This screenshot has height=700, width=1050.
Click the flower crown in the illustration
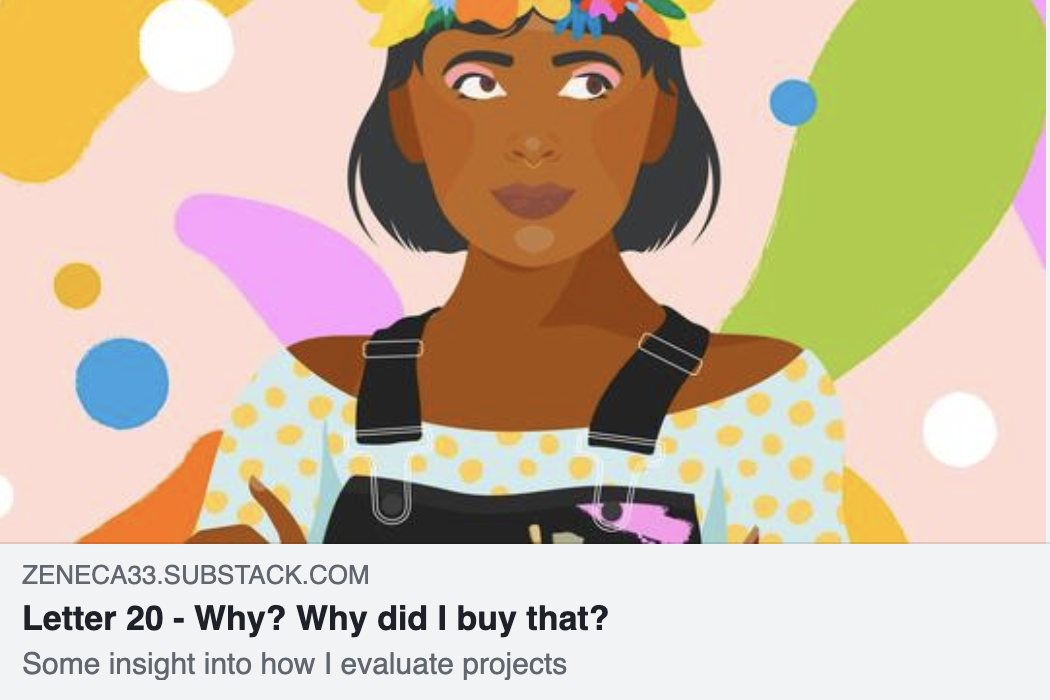(x=532, y=19)
